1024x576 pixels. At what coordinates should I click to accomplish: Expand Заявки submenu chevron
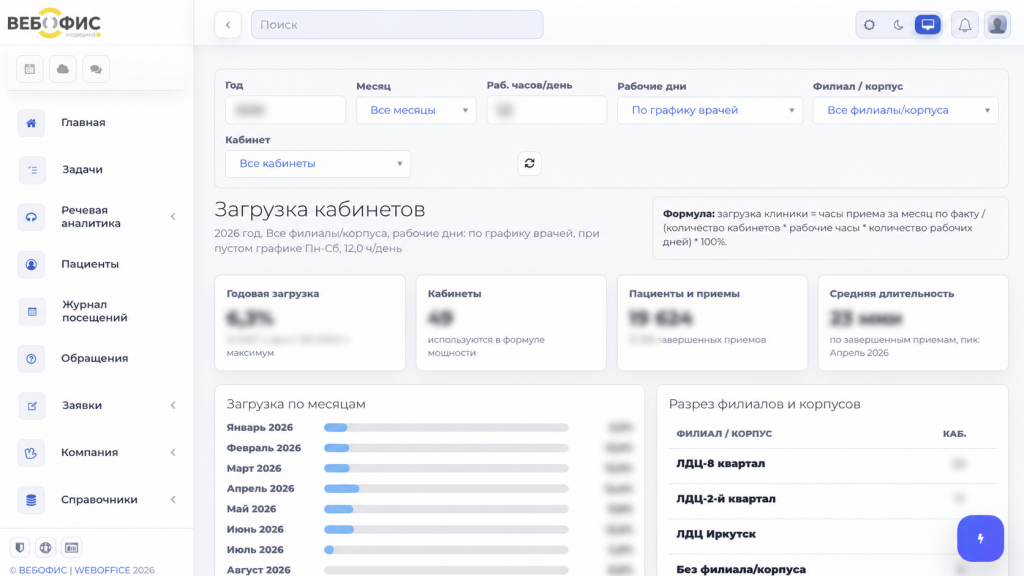click(x=173, y=406)
